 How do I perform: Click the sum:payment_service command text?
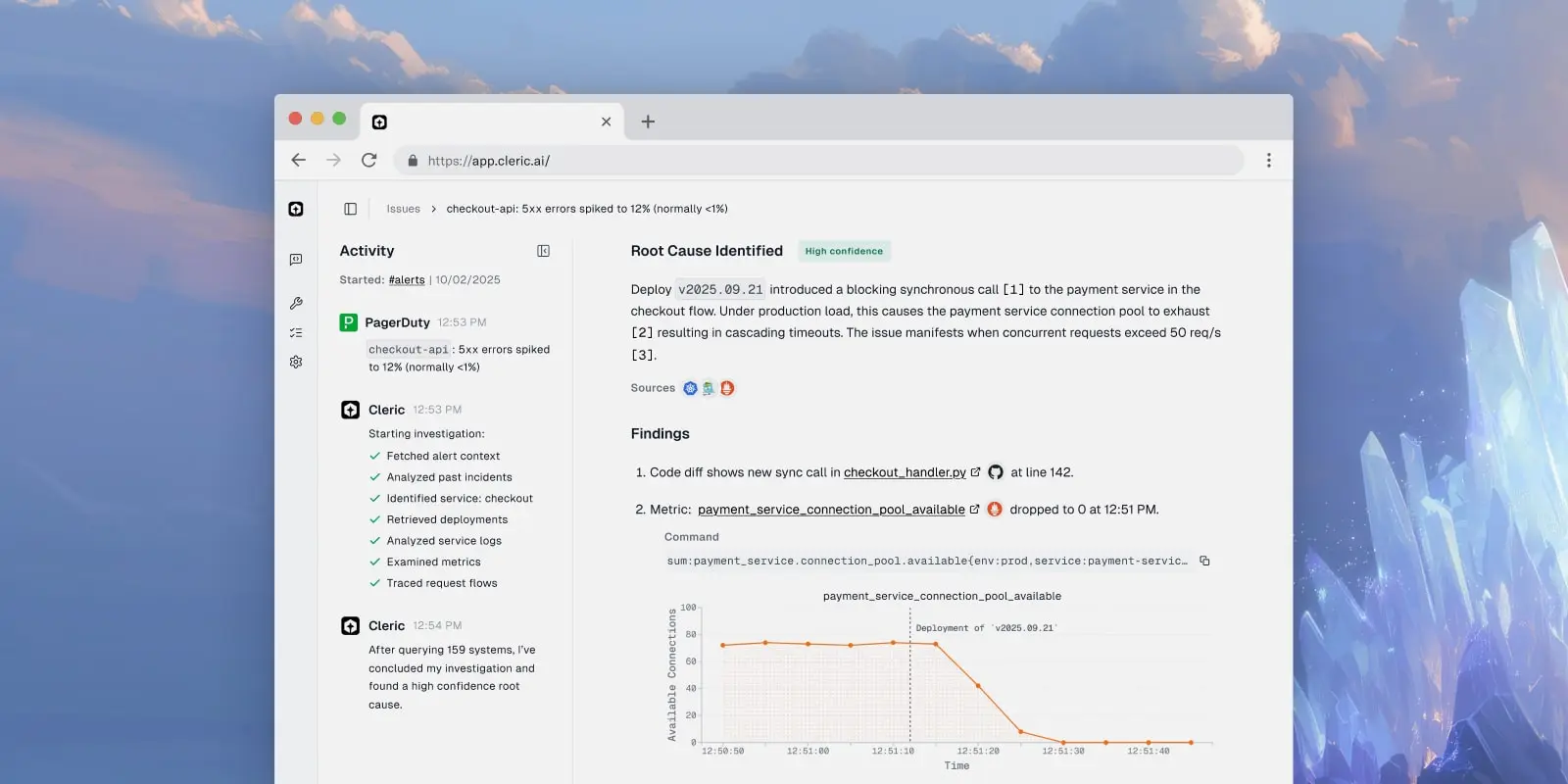(927, 562)
